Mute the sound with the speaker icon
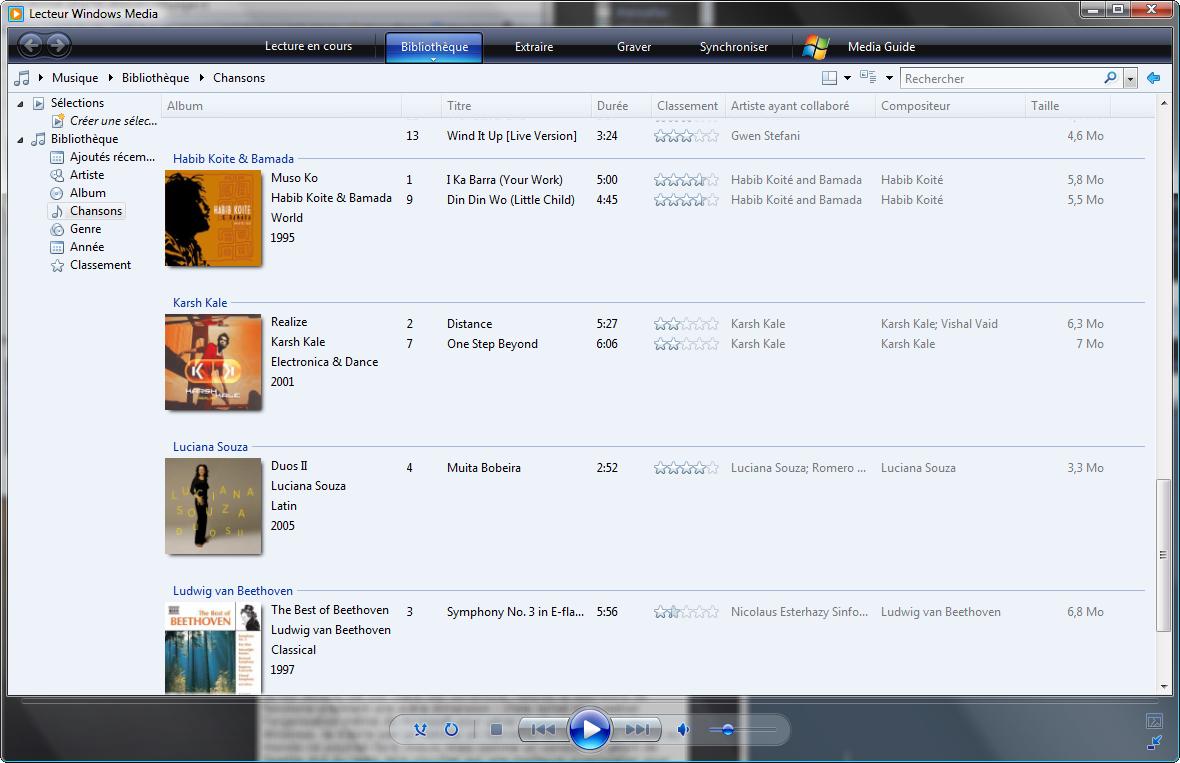The width and height of the screenshot is (1180, 763). tap(684, 730)
